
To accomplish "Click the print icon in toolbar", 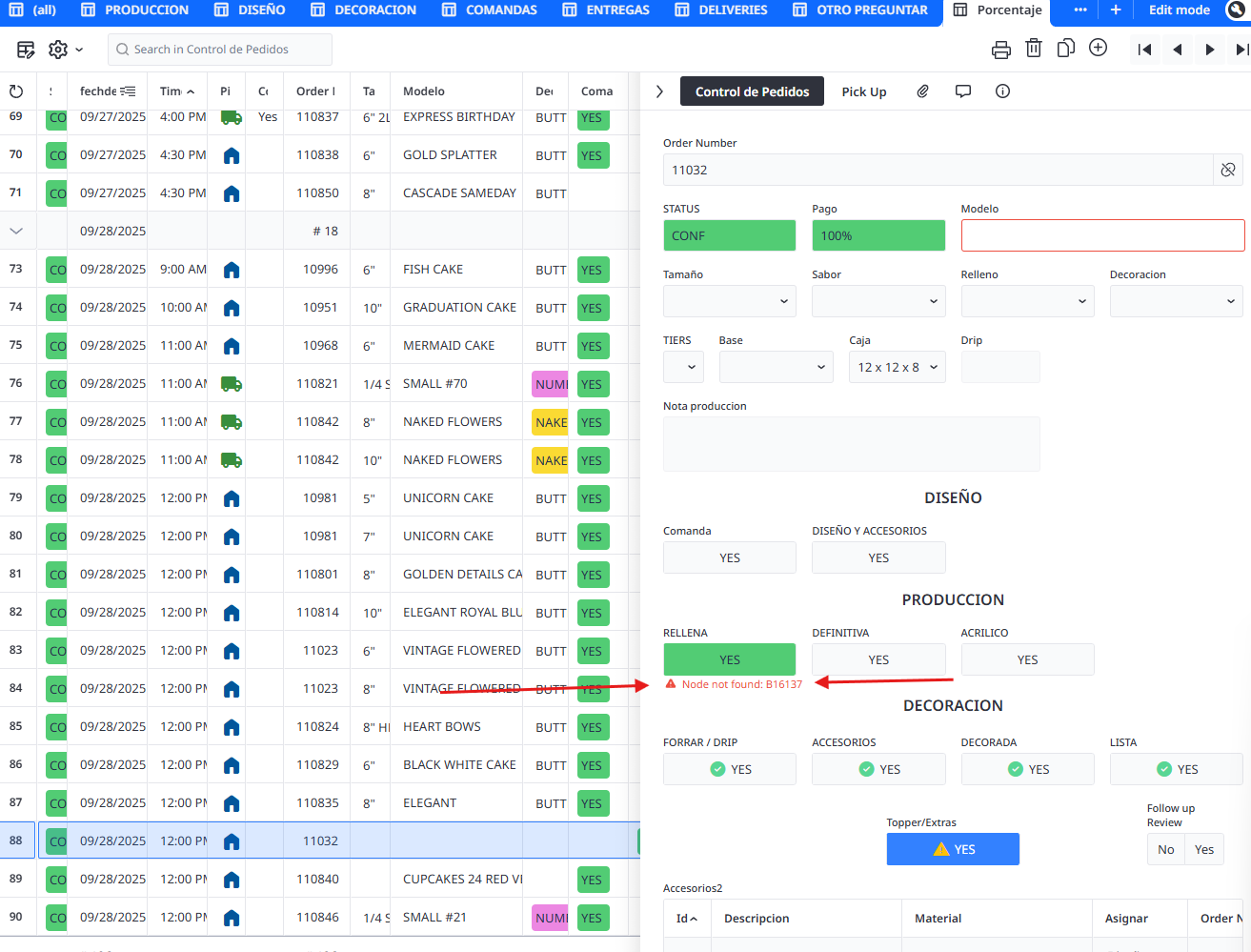I will click(1000, 50).
